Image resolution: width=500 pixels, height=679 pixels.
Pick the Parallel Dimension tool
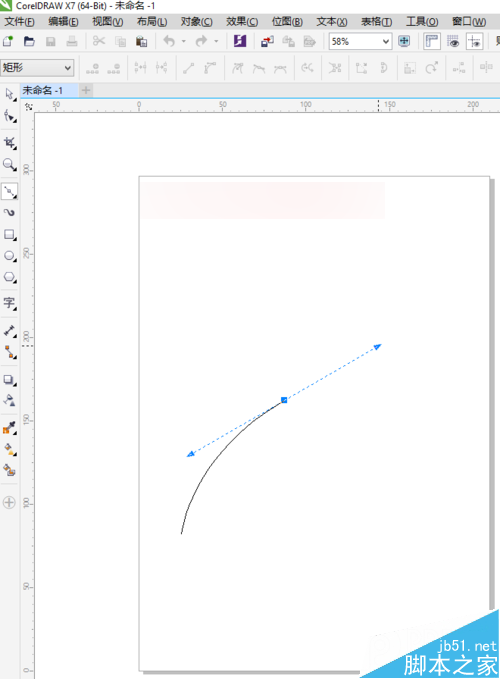click(x=10, y=330)
